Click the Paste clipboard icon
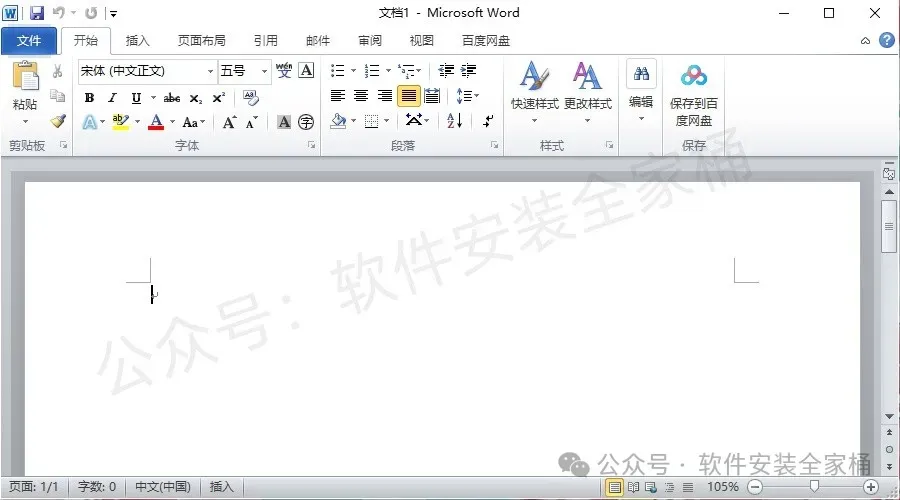Viewport: 900px width, 500px height. pos(26,76)
